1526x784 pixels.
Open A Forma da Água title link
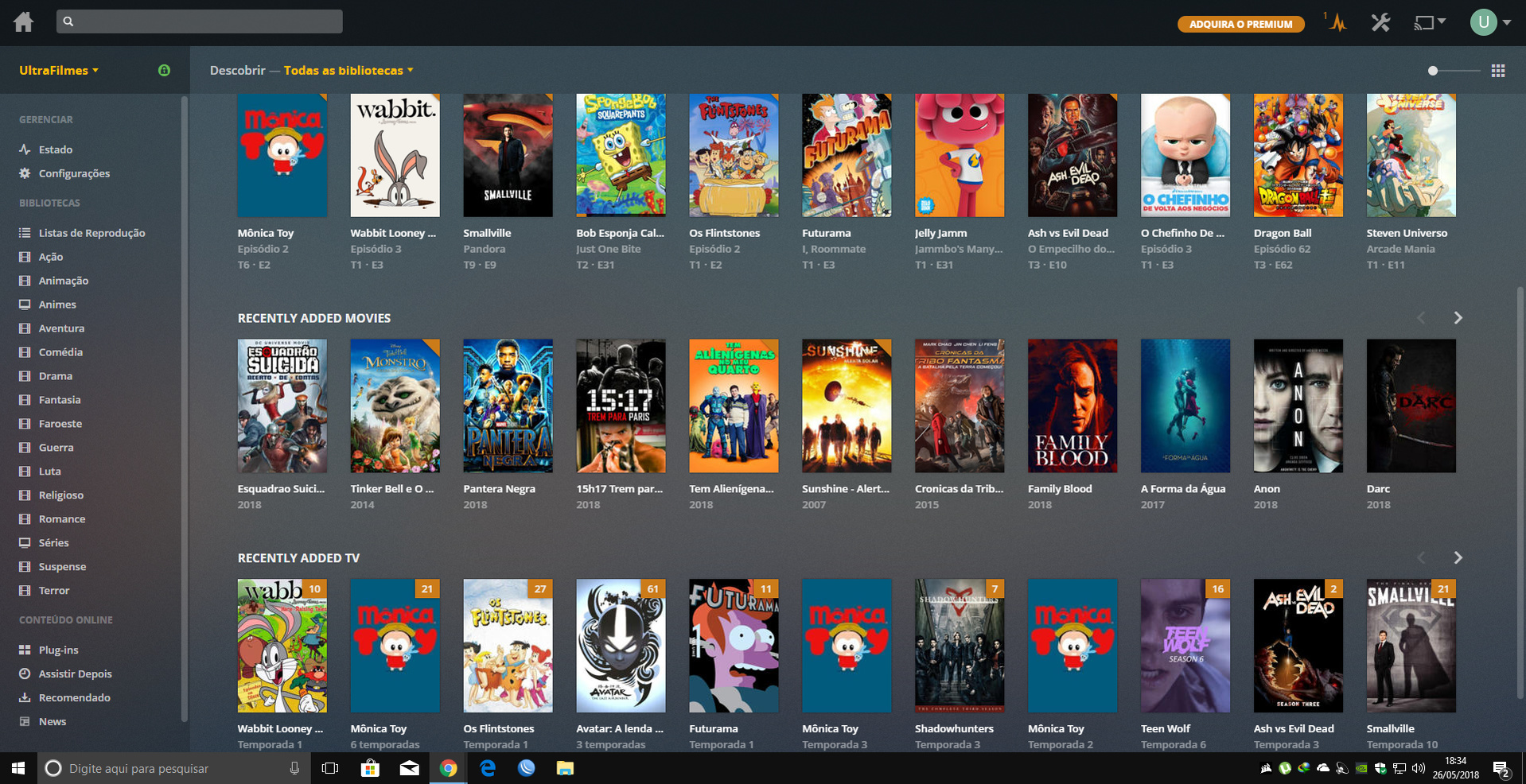(x=1183, y=489)
